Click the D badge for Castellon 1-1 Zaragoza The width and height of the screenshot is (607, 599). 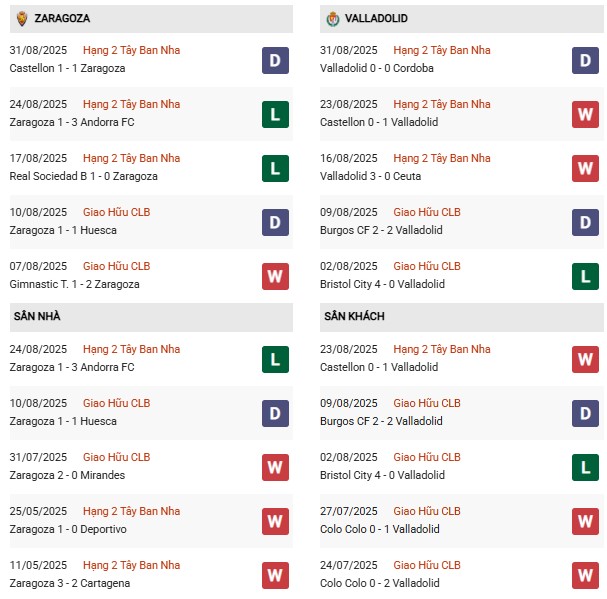point(276,60)
